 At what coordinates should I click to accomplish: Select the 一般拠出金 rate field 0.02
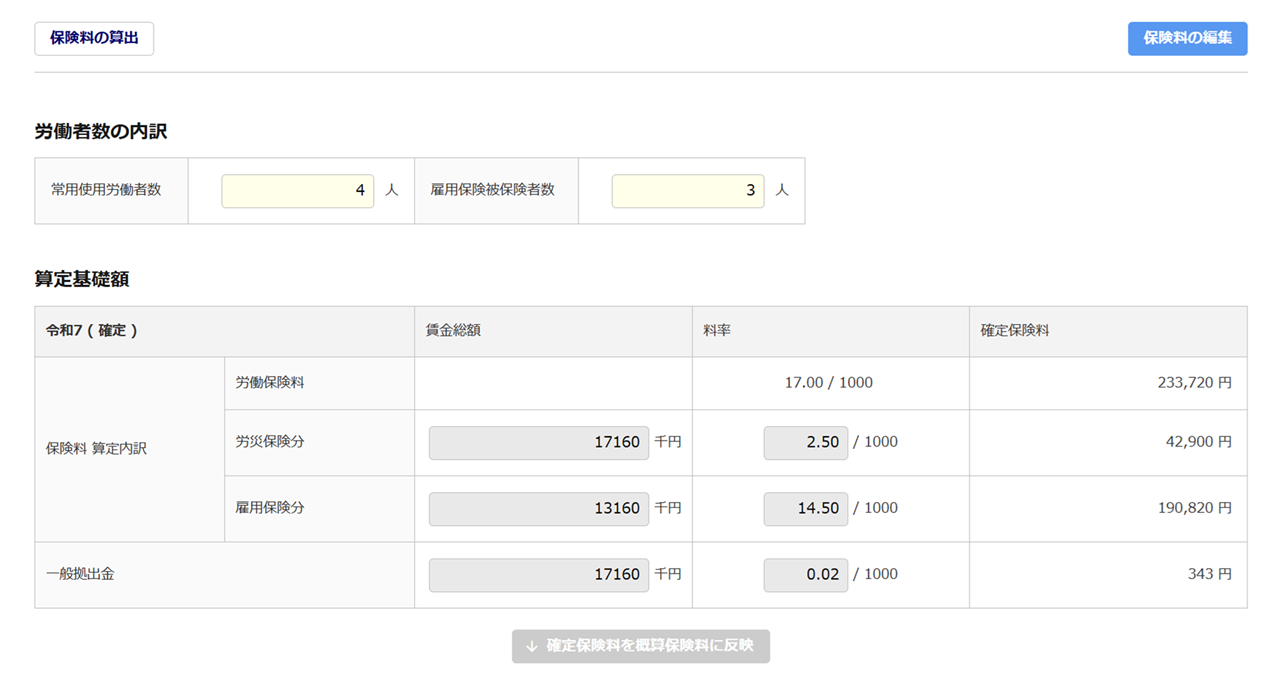click(x=805, y=574)
